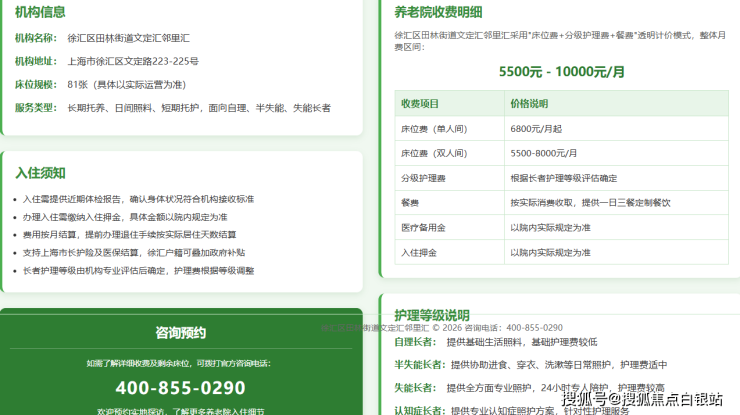
Task: Click the 入住须知 heading
Action: (41, 173)
